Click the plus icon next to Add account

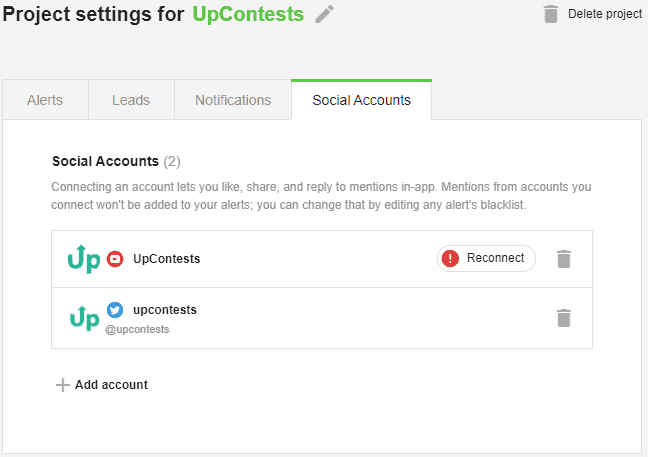pos(62,385)
